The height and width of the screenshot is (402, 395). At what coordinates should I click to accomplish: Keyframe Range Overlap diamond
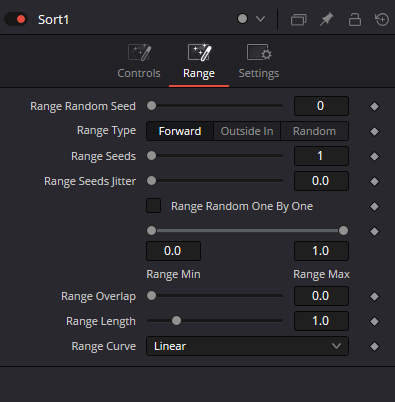point(374,296)
